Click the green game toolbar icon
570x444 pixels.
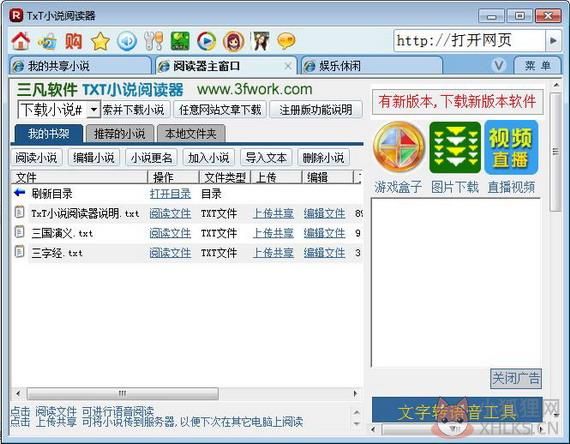click(x=180, y=41)
